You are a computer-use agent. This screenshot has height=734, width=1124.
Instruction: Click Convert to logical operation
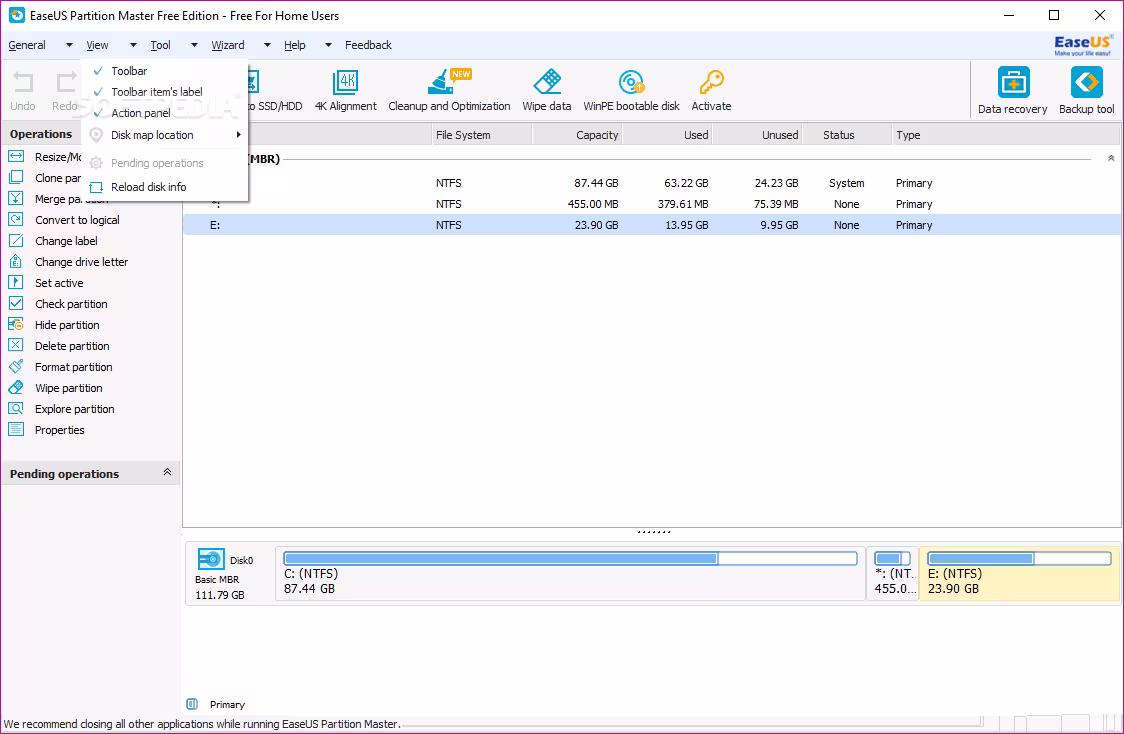(x=77, y=220)
